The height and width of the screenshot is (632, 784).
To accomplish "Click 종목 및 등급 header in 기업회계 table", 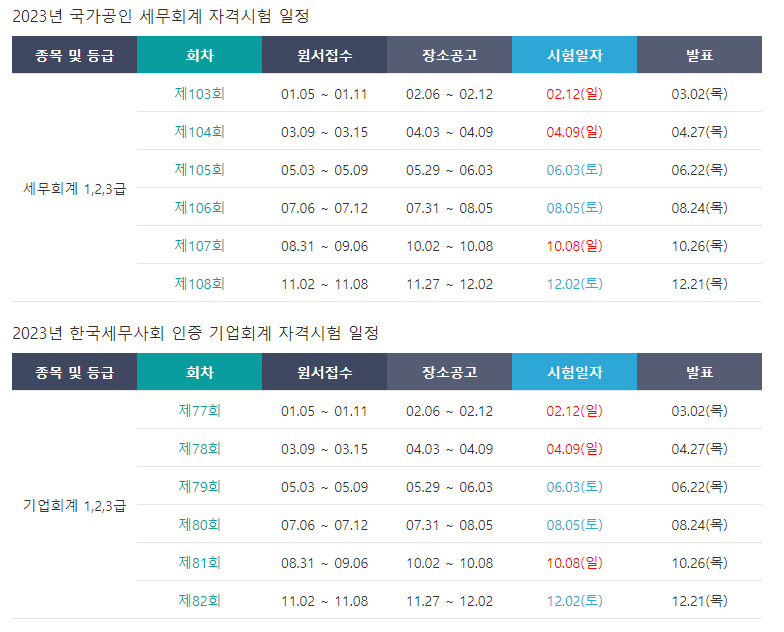I will click(x=74, y=372).
